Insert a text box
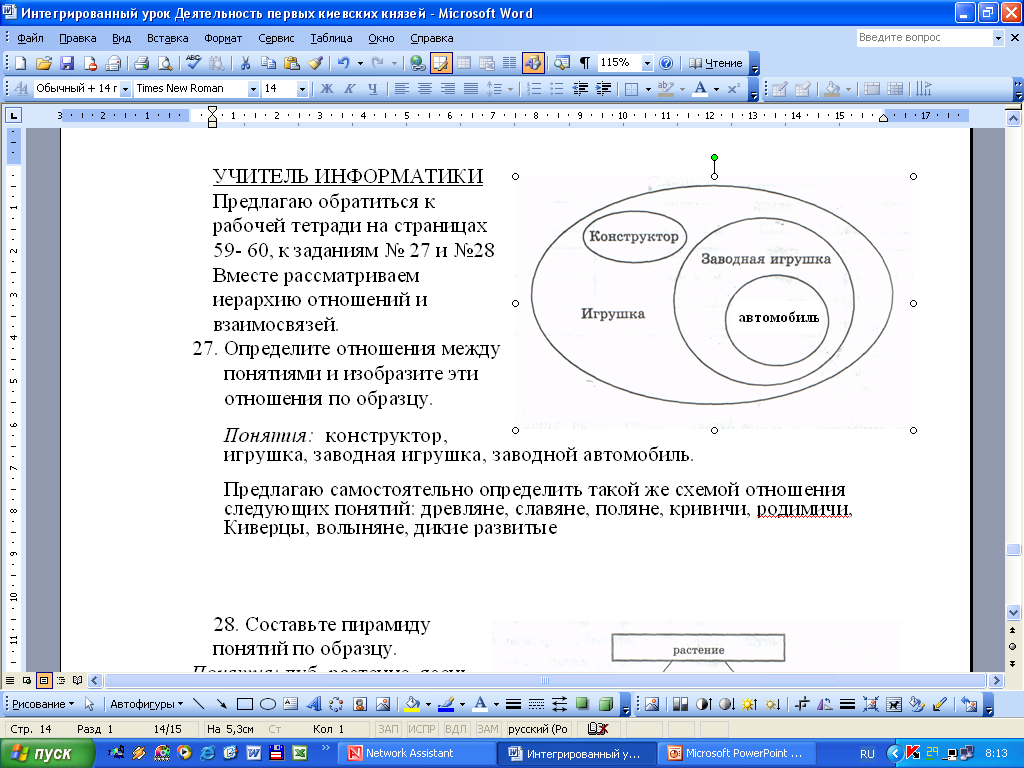The width and height of the screenshot is (1024, 768). tap(291, 704)
